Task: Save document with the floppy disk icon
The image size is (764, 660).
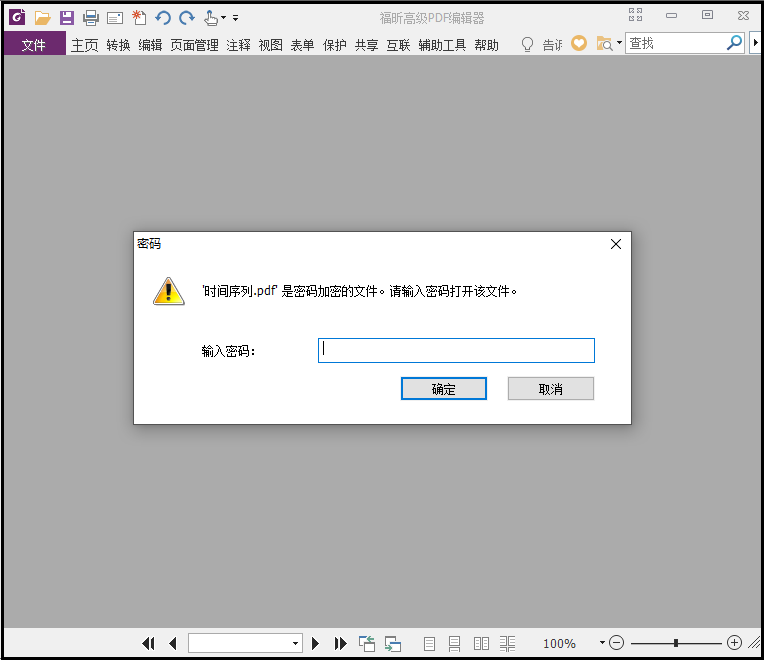Action: pos(67,18)
